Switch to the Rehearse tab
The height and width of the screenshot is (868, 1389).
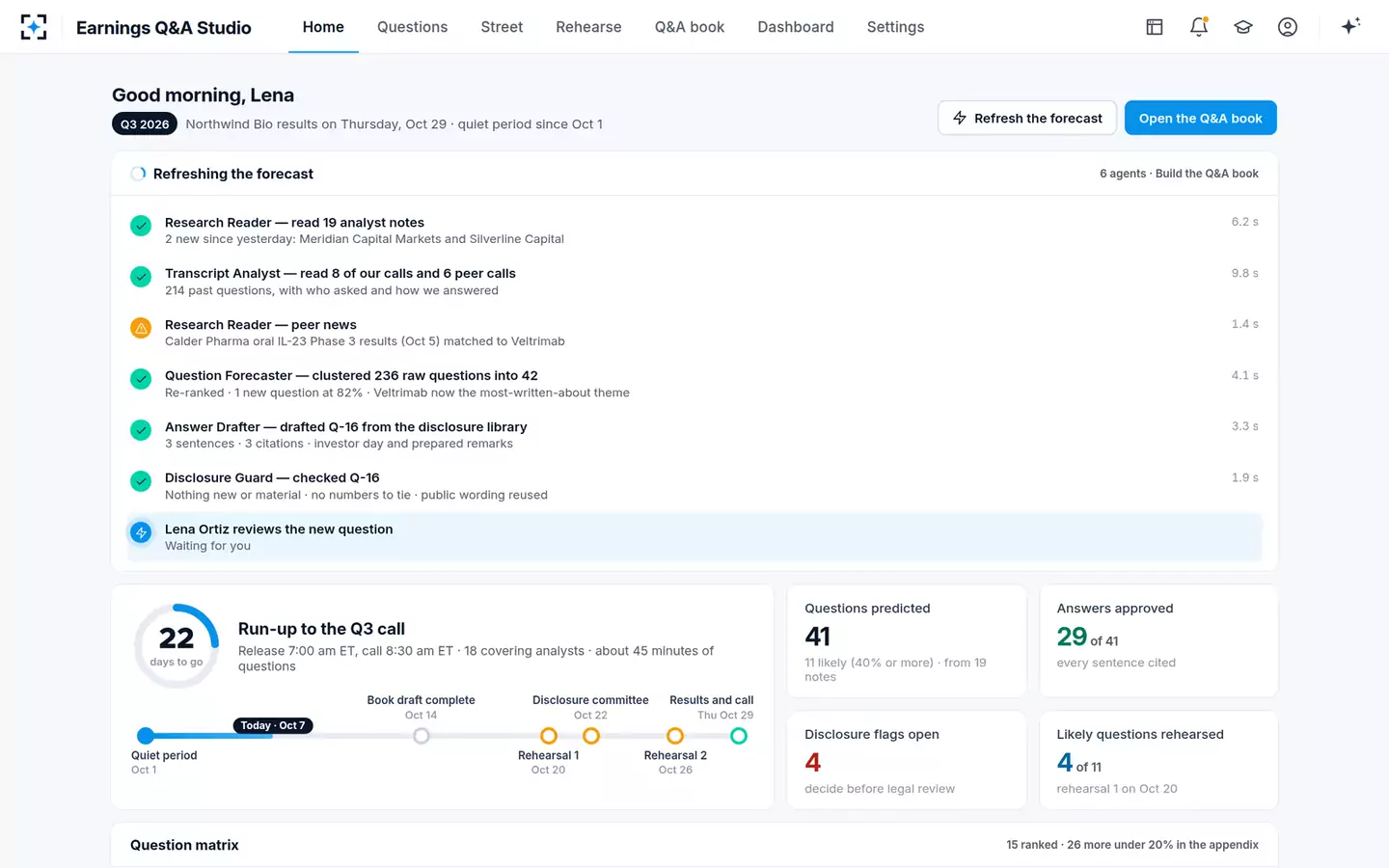pos(588,27)
